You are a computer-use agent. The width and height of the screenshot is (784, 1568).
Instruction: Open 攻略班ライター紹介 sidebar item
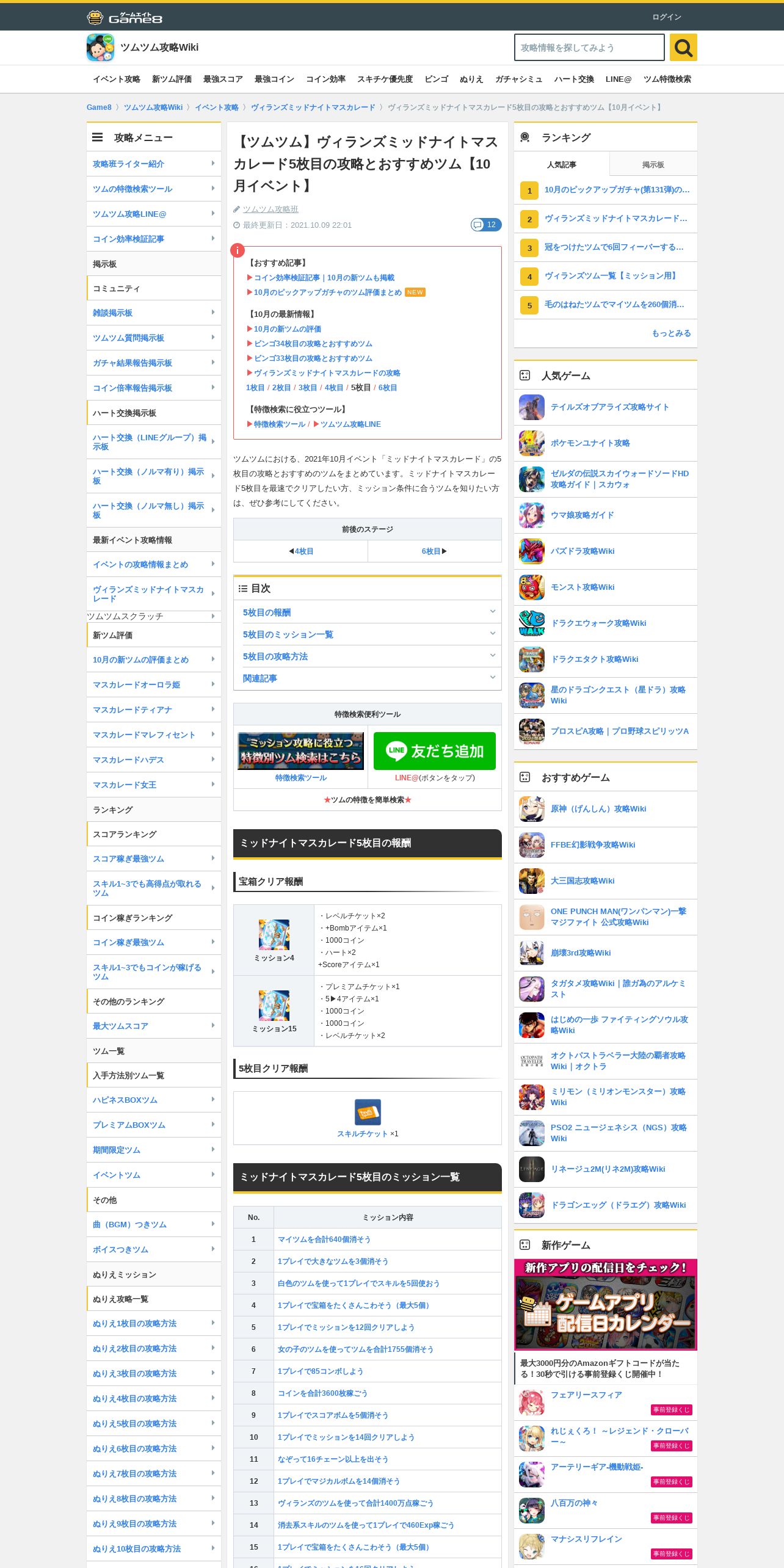coord(154,164)
